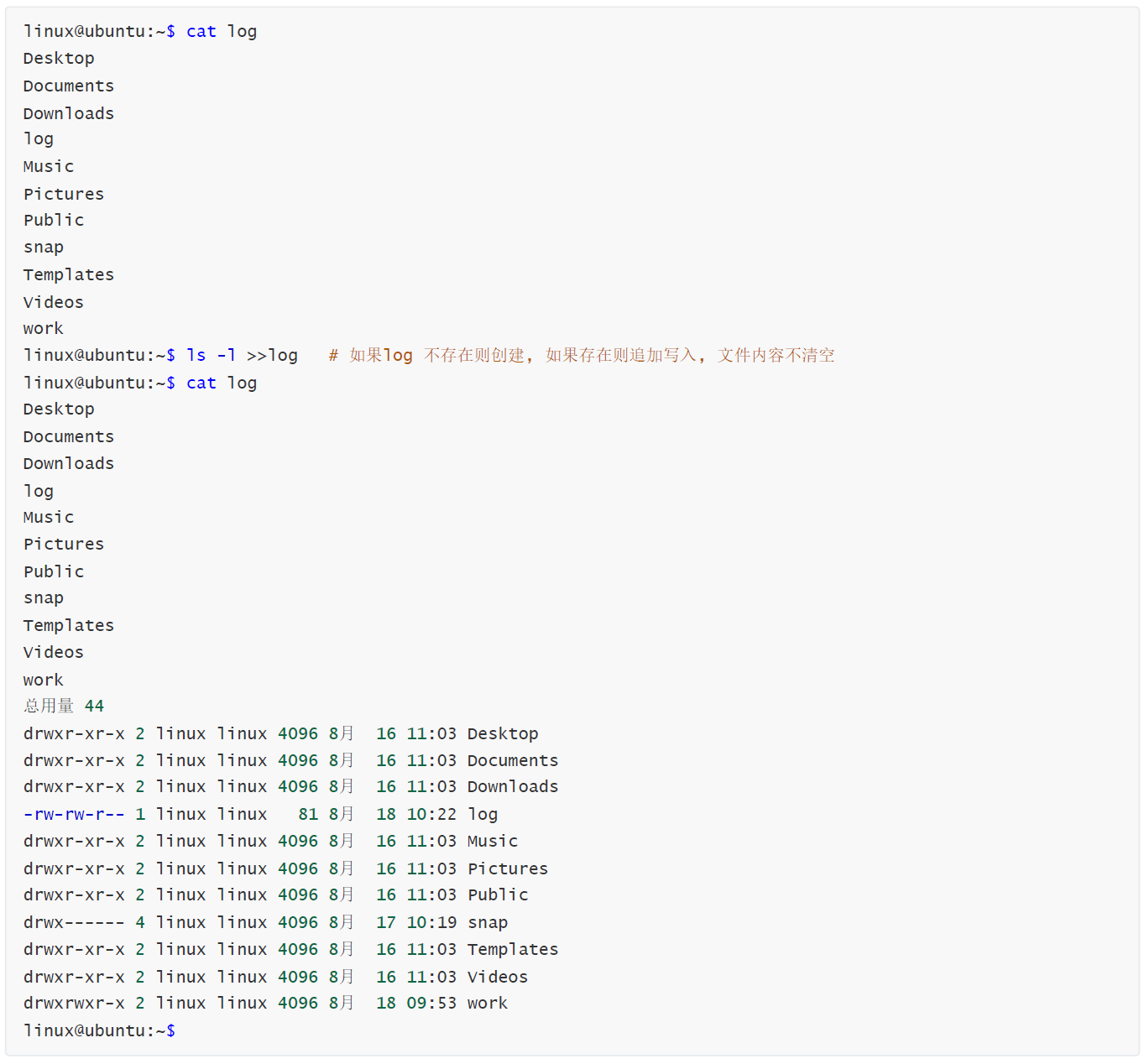Image resolution: width=1144 pixels, height=1064 pixels.
Task: Click the "-rw-rw-r--" permission string
Action: (74, 815)
